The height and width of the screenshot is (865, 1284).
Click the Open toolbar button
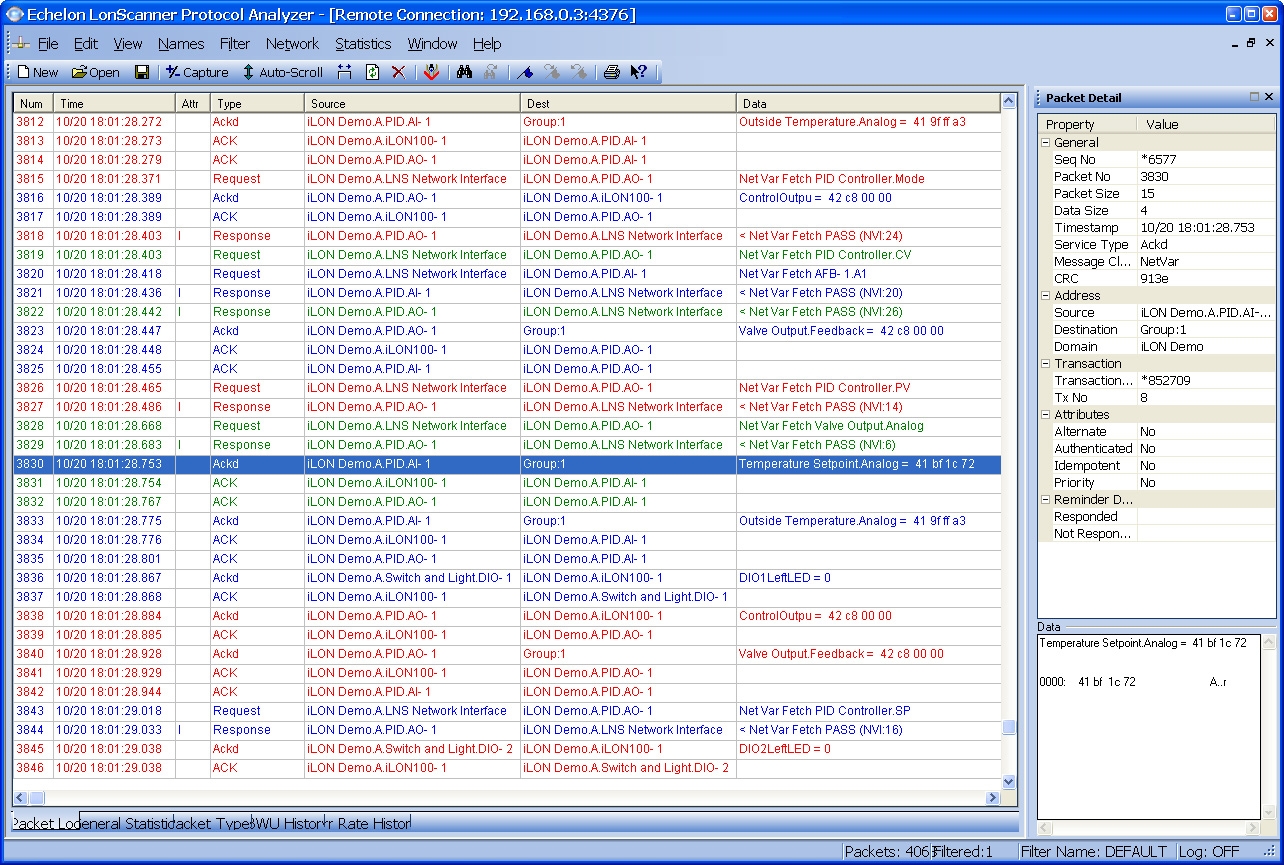pos(95,72)
